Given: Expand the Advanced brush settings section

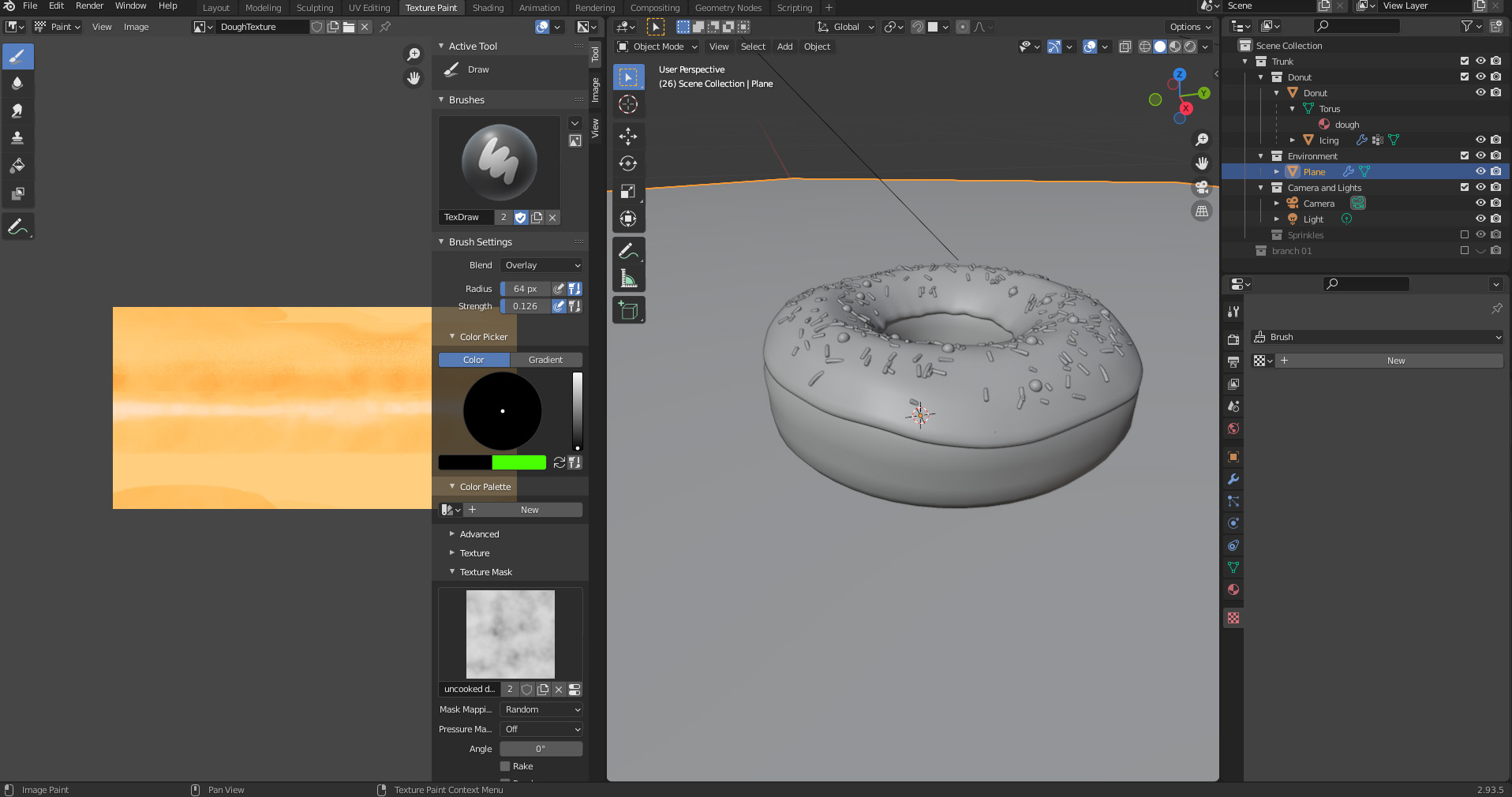Looking at the screenshot, I should 477,533.
